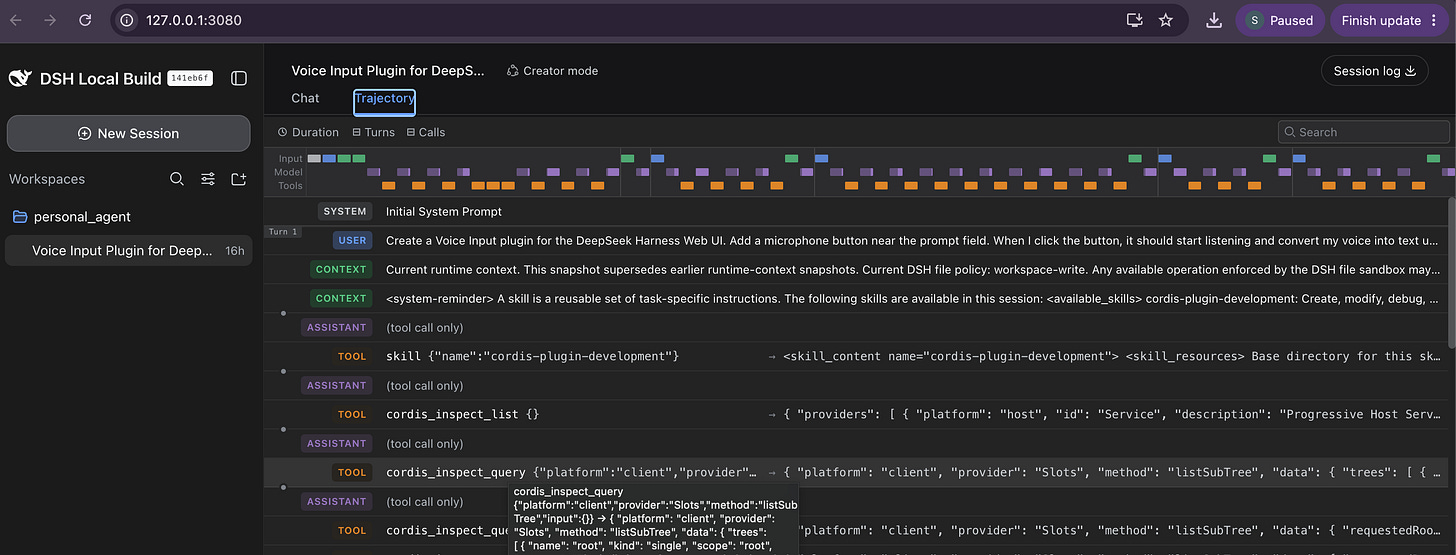Click the Voice Input Plugin session title
Image resolution: width=1456 pixels, height=555 pixels.
coord(388,71)
